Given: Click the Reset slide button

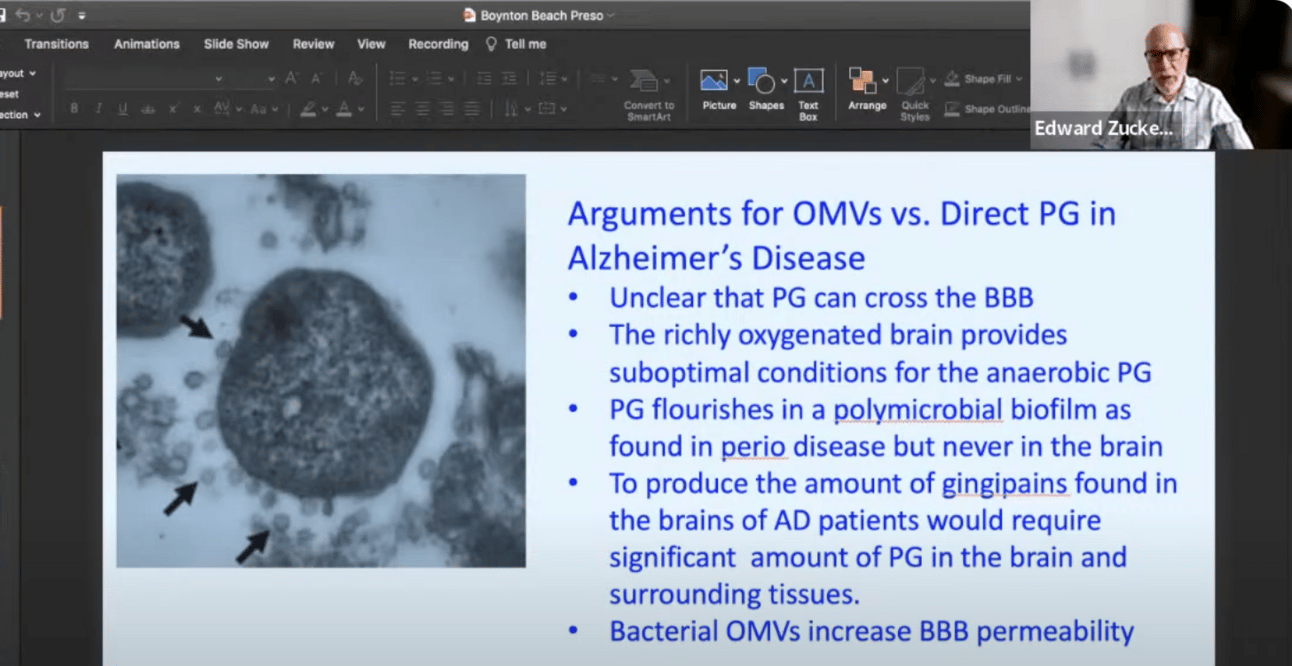Looking at the screenshot, I should click(x=9, y=94).
